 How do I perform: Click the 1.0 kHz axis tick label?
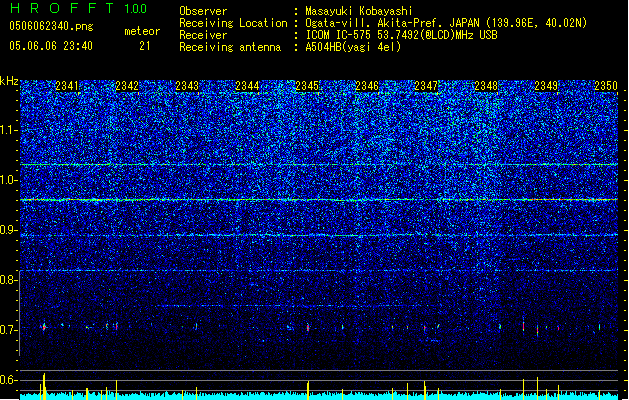(x=9, y=180)
